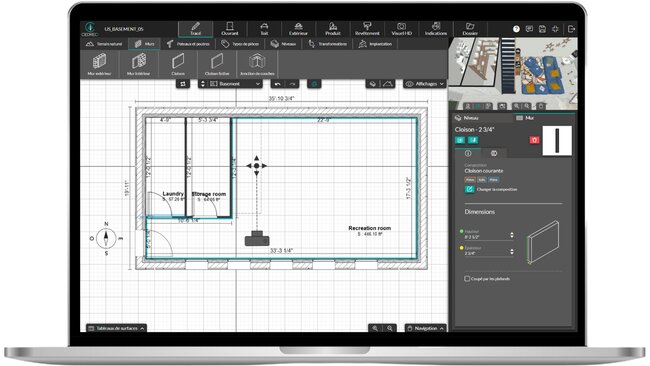This screenshot has width=650, height=366.
Task: Open the Visuel HD rendering step
Action: [401, 29]
